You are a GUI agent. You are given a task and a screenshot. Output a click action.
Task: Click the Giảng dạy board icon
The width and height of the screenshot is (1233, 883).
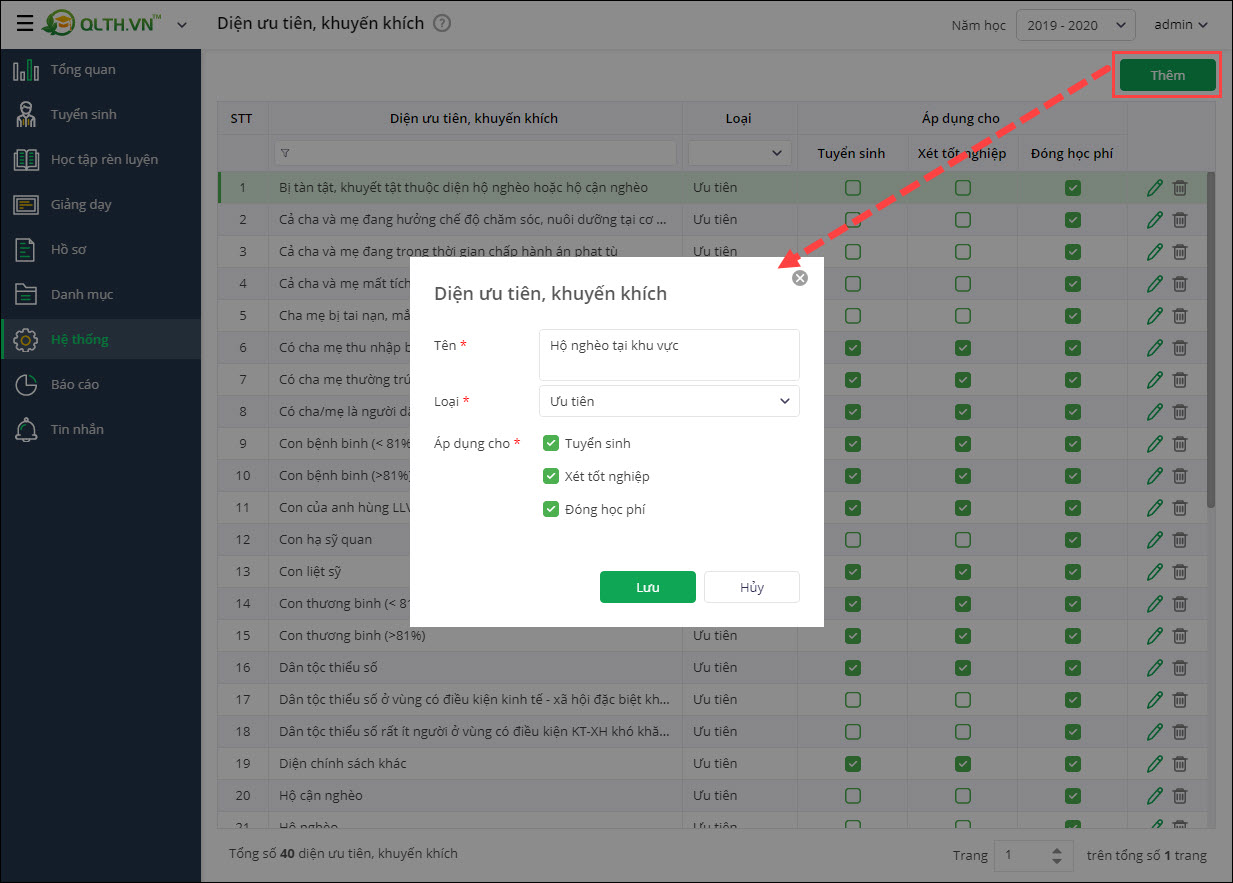click(26, 205)
